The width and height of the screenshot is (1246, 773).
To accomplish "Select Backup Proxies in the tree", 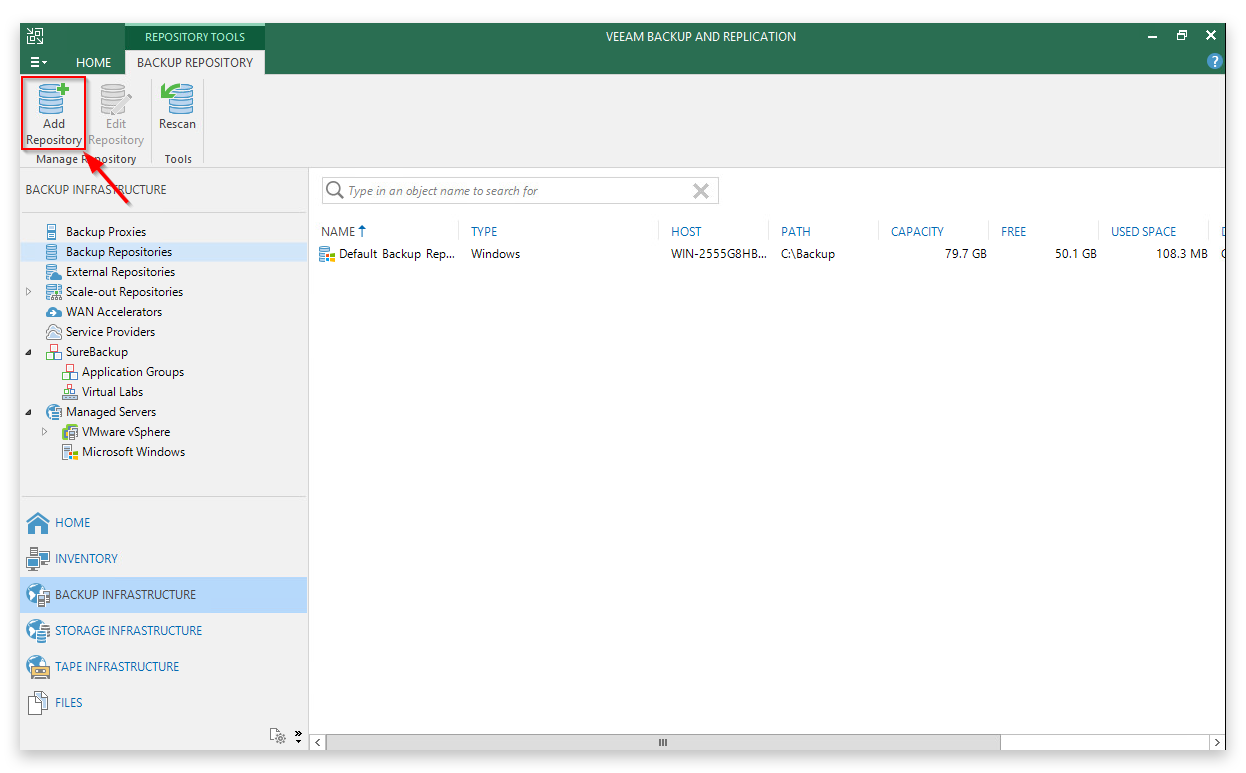I will pos(106,232).
